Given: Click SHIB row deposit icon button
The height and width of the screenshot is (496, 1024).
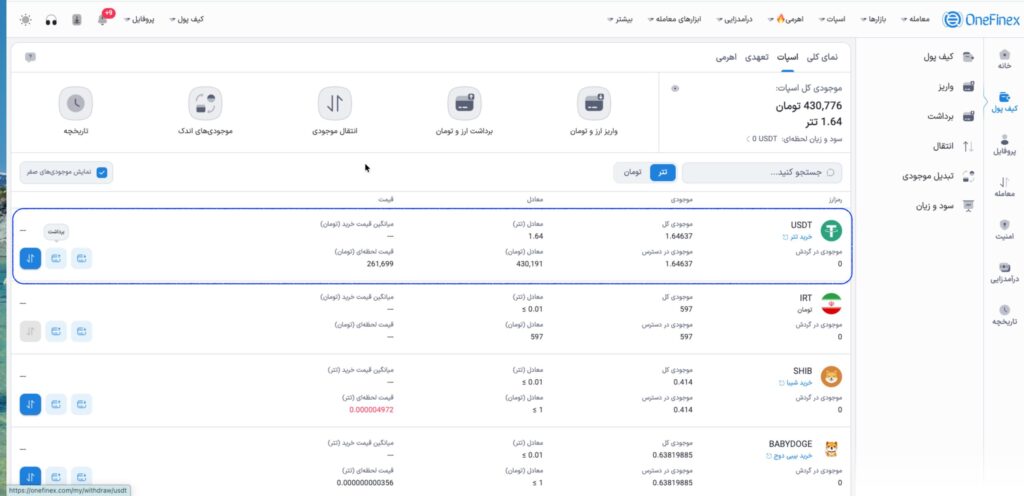Looking at the screenshot, I should pyautogui.click(x=82, y=405).
